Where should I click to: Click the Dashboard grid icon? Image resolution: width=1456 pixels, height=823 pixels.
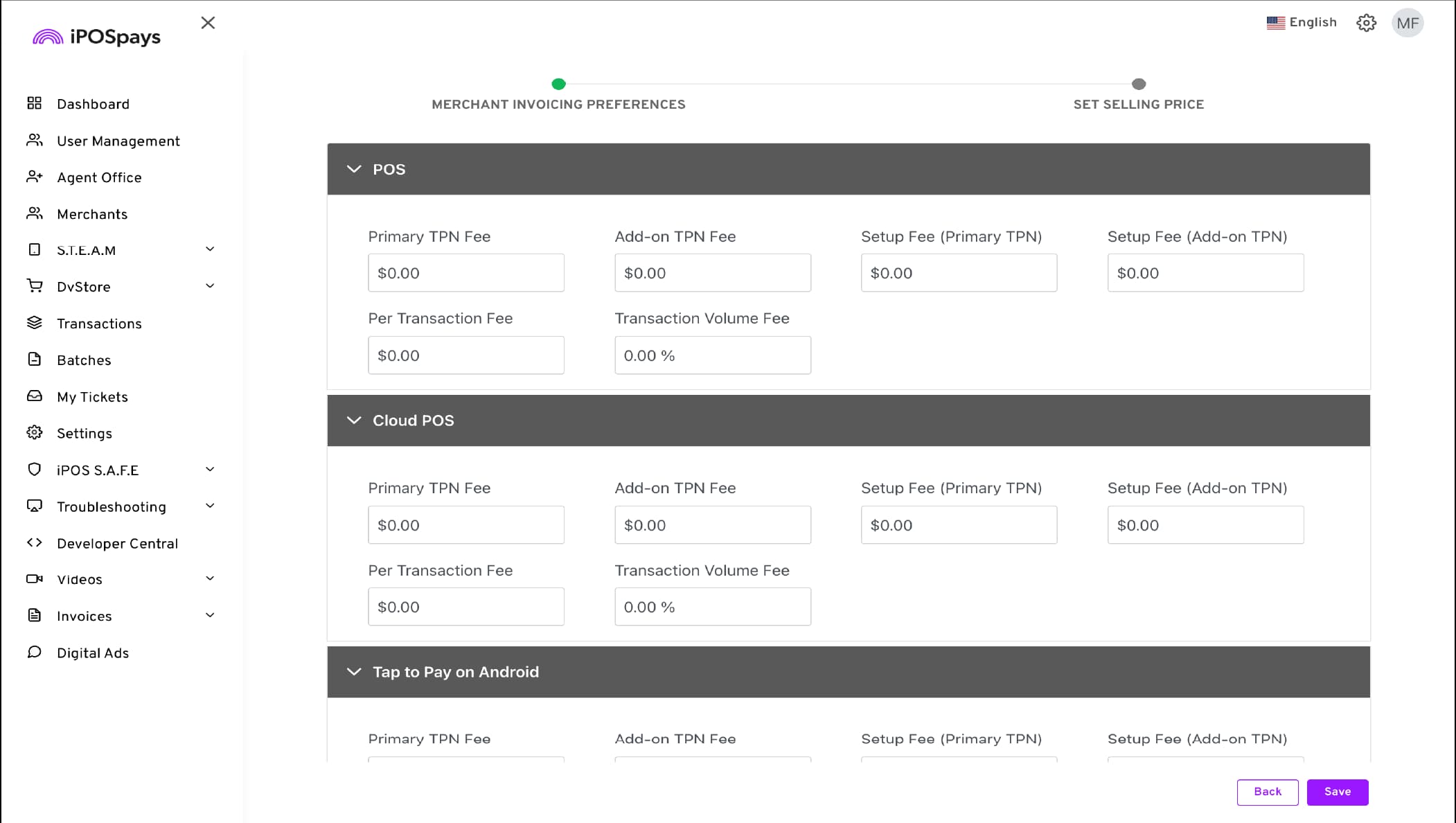(x=34, y=103)
